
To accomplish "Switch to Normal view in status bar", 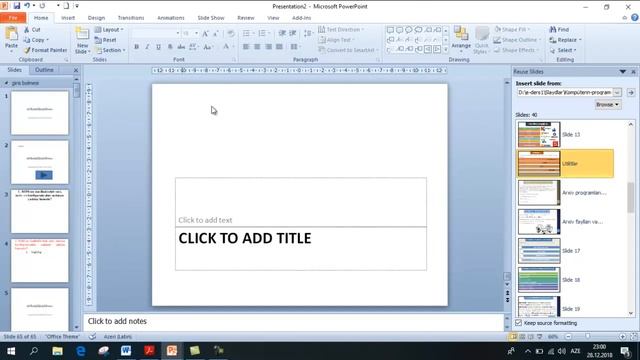I will point(513,336).
